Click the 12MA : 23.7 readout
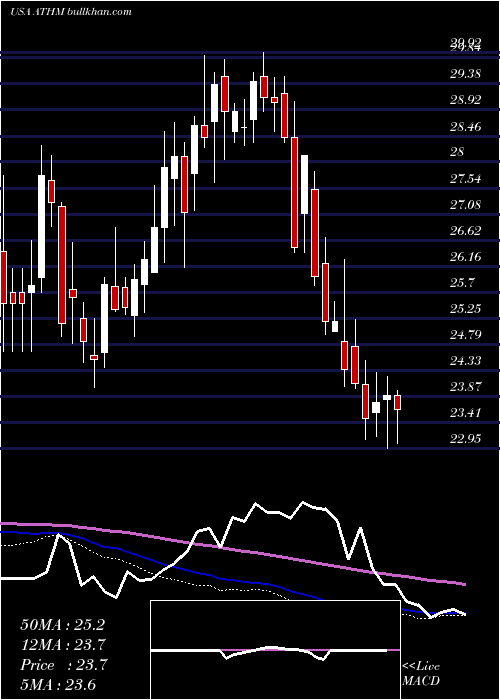This screenshot has width=500, height=700. pos(64,645)
